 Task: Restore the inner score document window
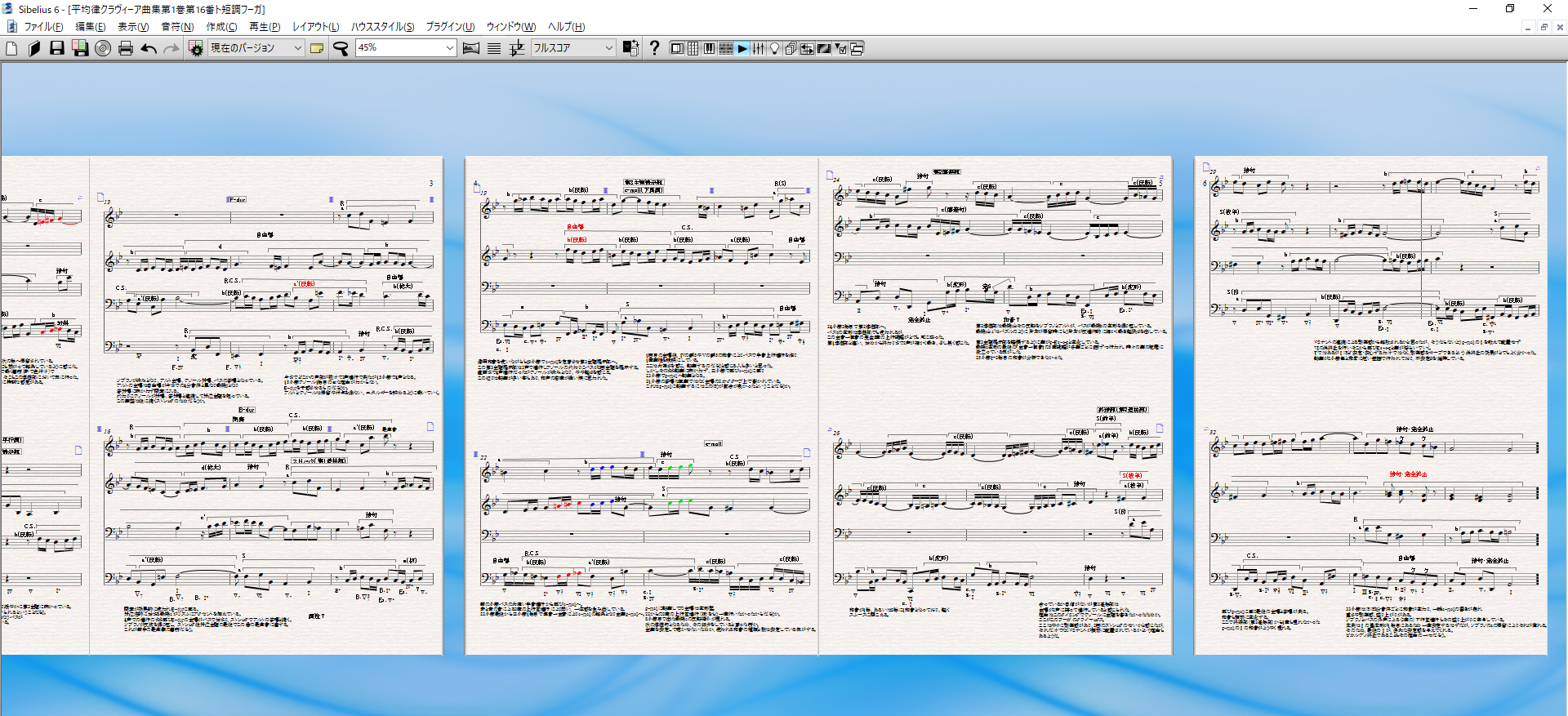point(1543,27)
